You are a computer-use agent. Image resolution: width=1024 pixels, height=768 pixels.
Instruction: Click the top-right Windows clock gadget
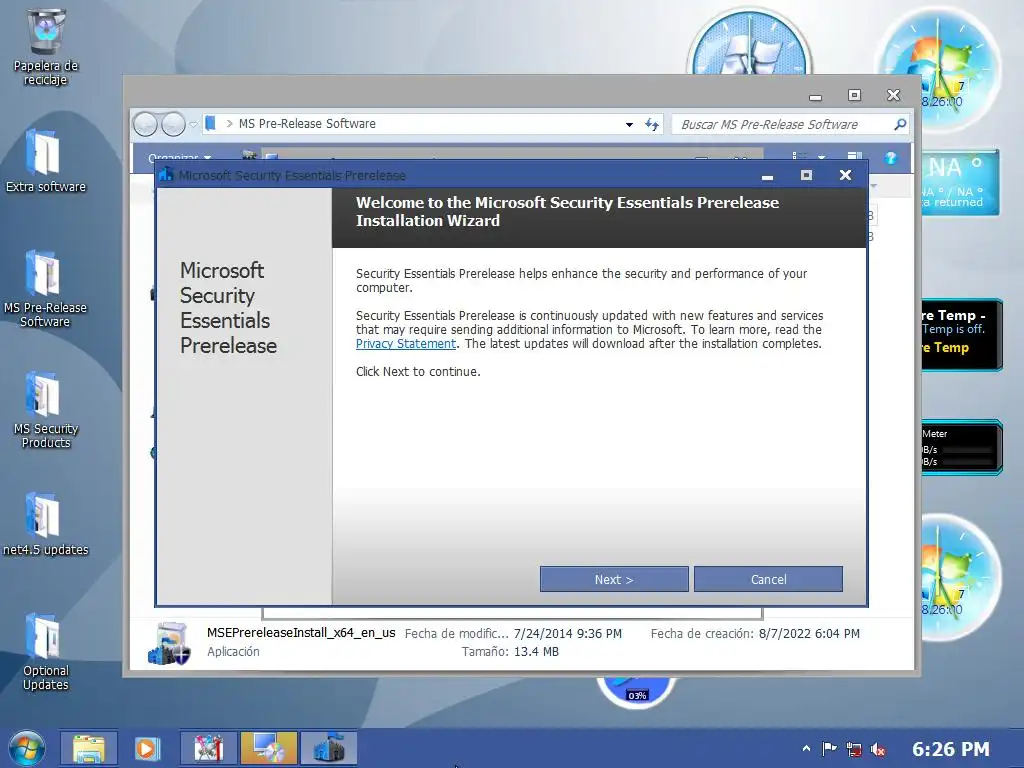click(938, 69)
